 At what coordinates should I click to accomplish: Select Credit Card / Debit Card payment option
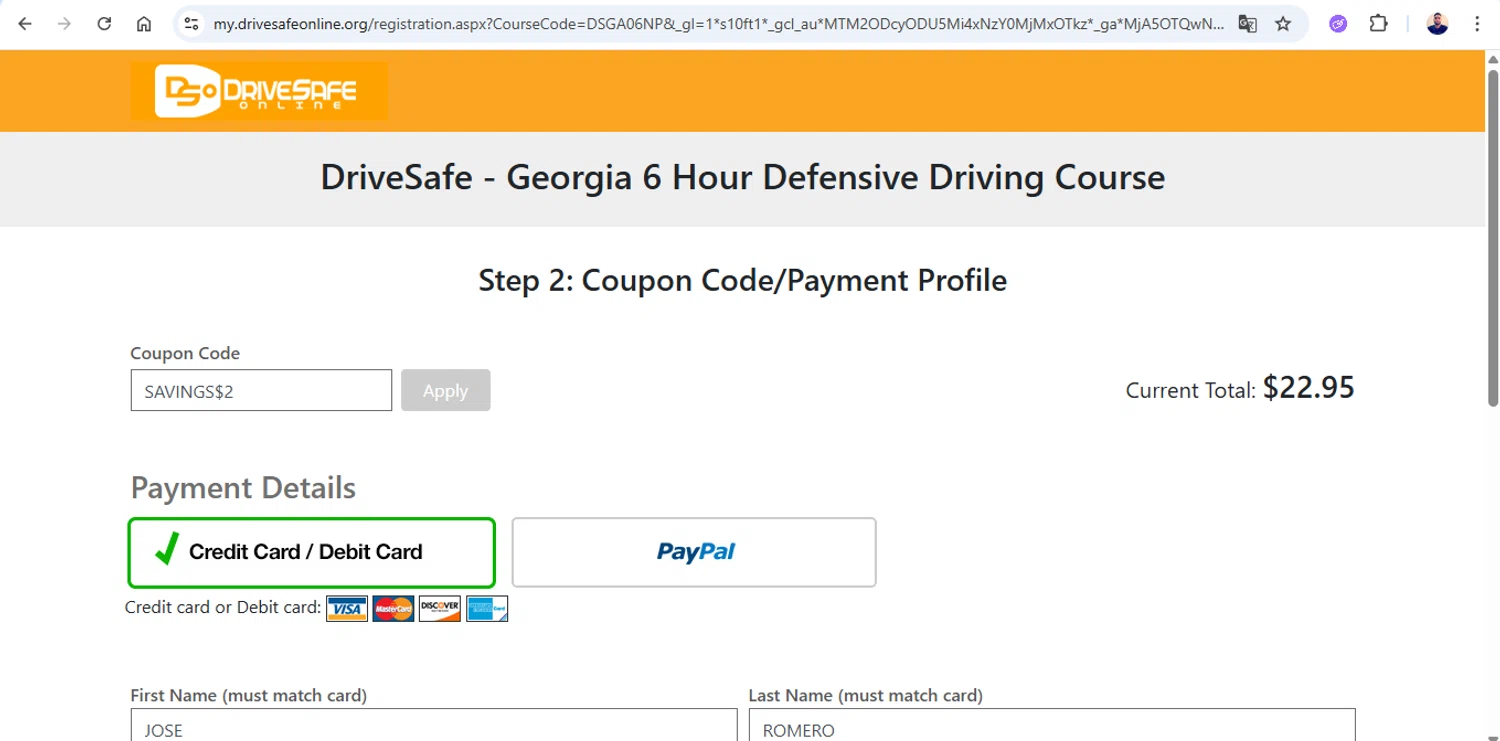tap(312, 552)
